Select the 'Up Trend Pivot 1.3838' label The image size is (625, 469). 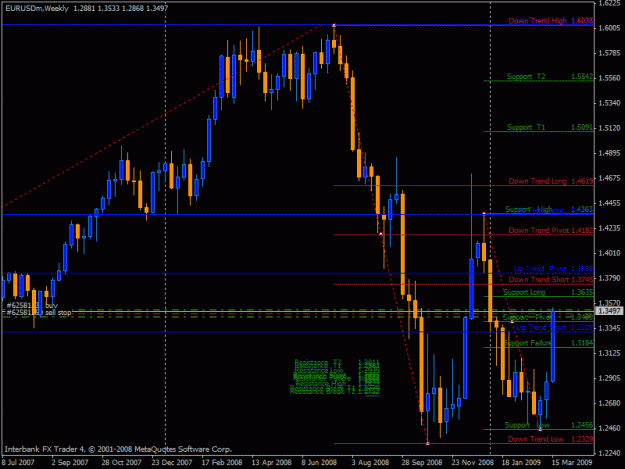(553, 269)
